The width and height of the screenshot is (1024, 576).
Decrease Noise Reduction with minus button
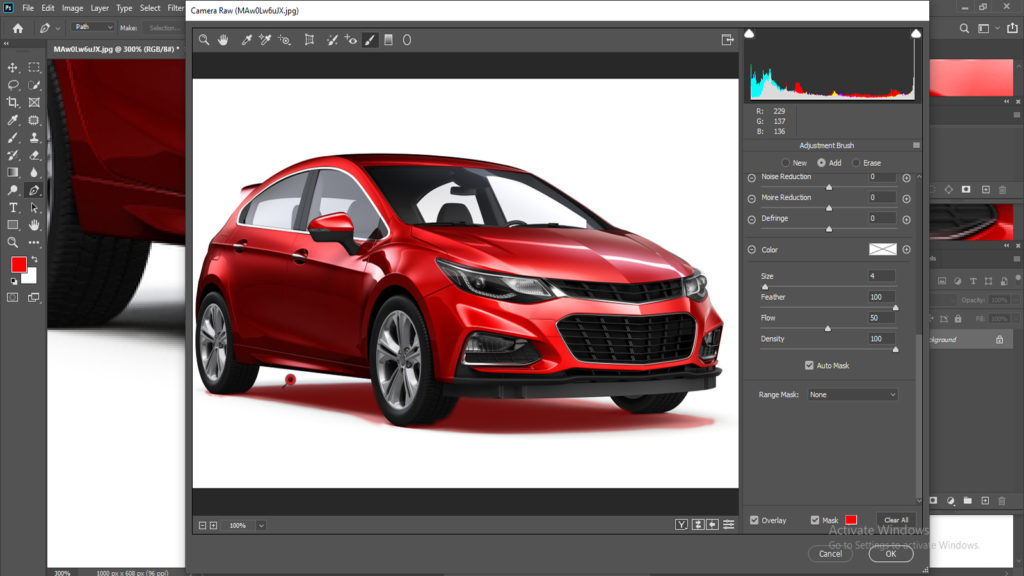(x=752, y=178)
